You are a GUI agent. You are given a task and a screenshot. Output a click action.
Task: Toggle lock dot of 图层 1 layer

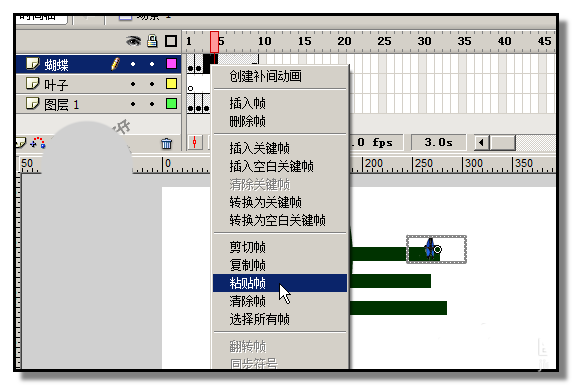point(152,104)
